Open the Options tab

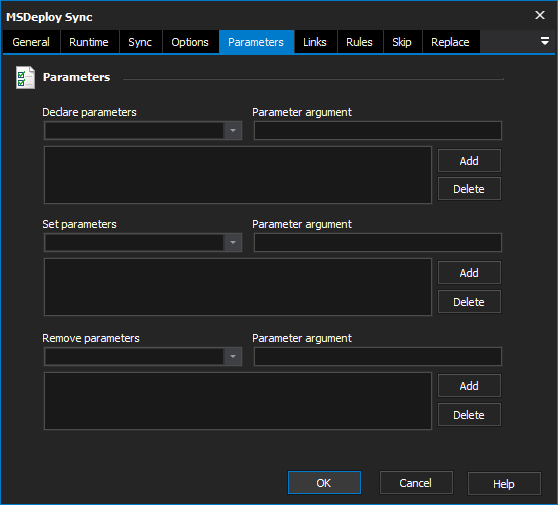pyautogui.click(x=190, y=42)
